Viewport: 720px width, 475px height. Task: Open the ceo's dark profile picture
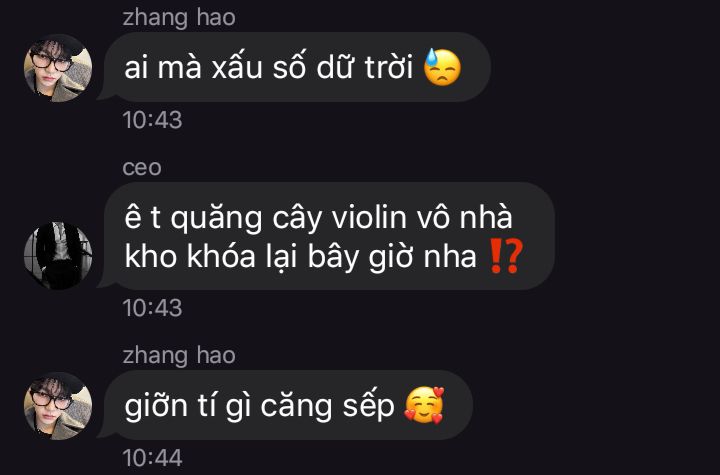pos(58,255)
